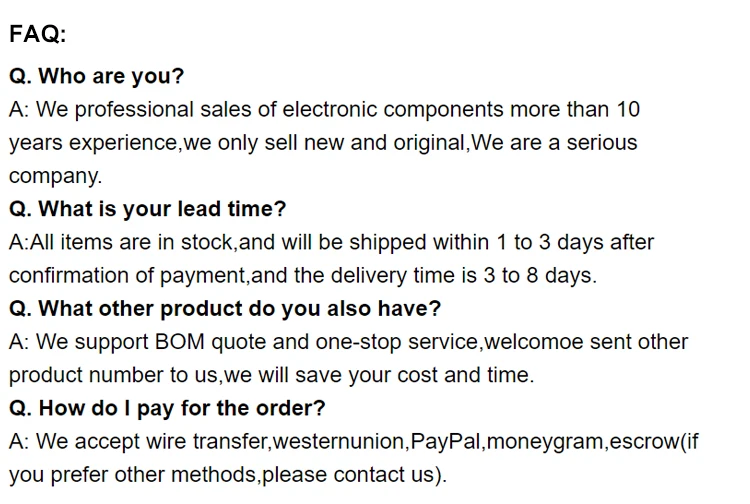
Task: Select the question 'How do I pay for the order?'
Action: [167, 408]
